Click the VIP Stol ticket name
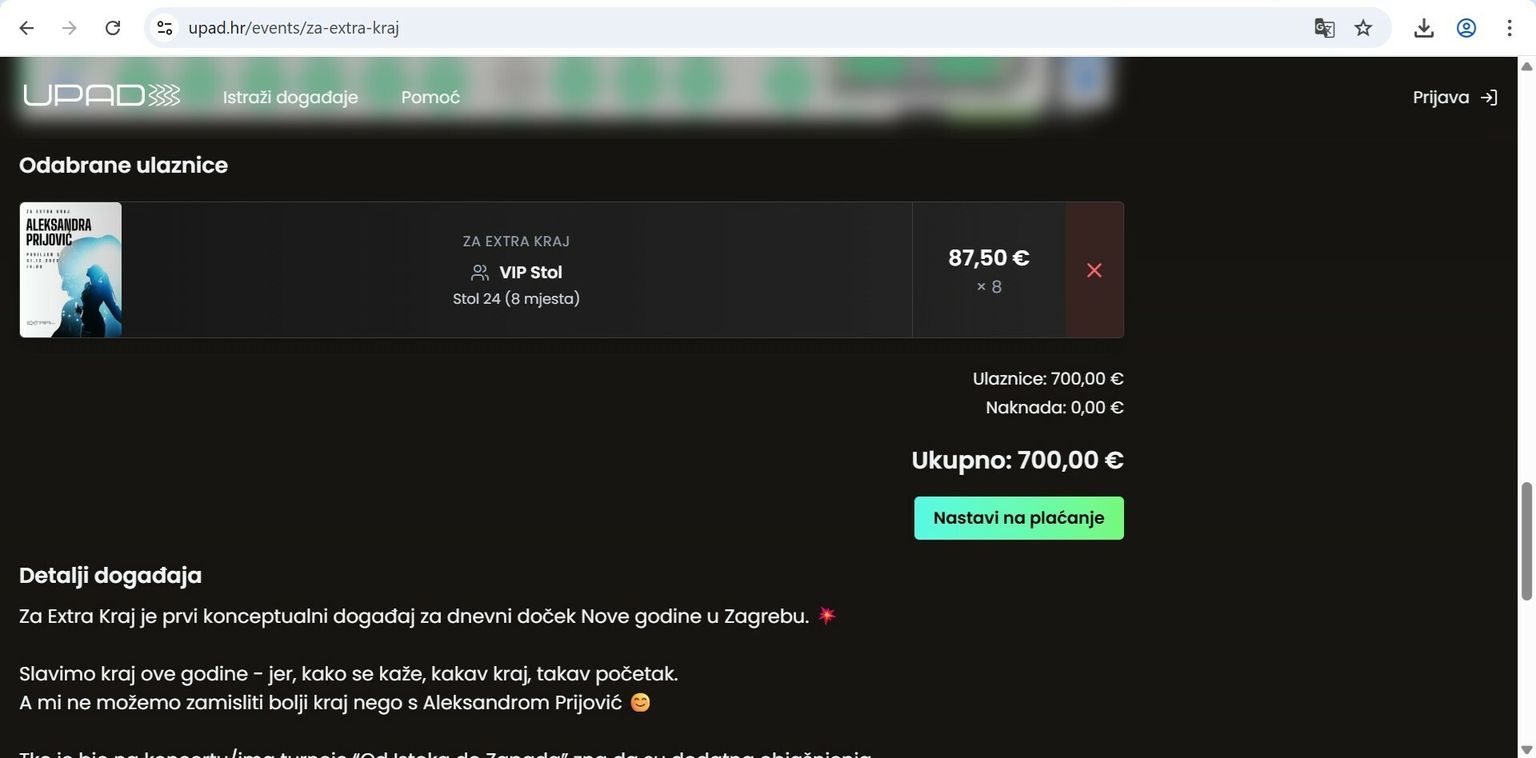Viewport: 1536px width, 758px height. (531, 272)
